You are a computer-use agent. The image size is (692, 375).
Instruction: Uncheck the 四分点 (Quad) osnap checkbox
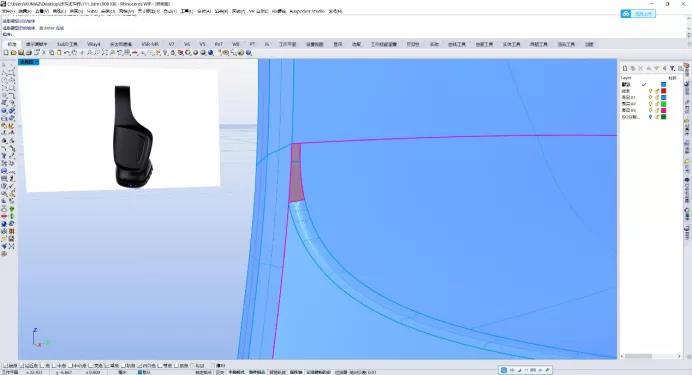pos(140,366)
